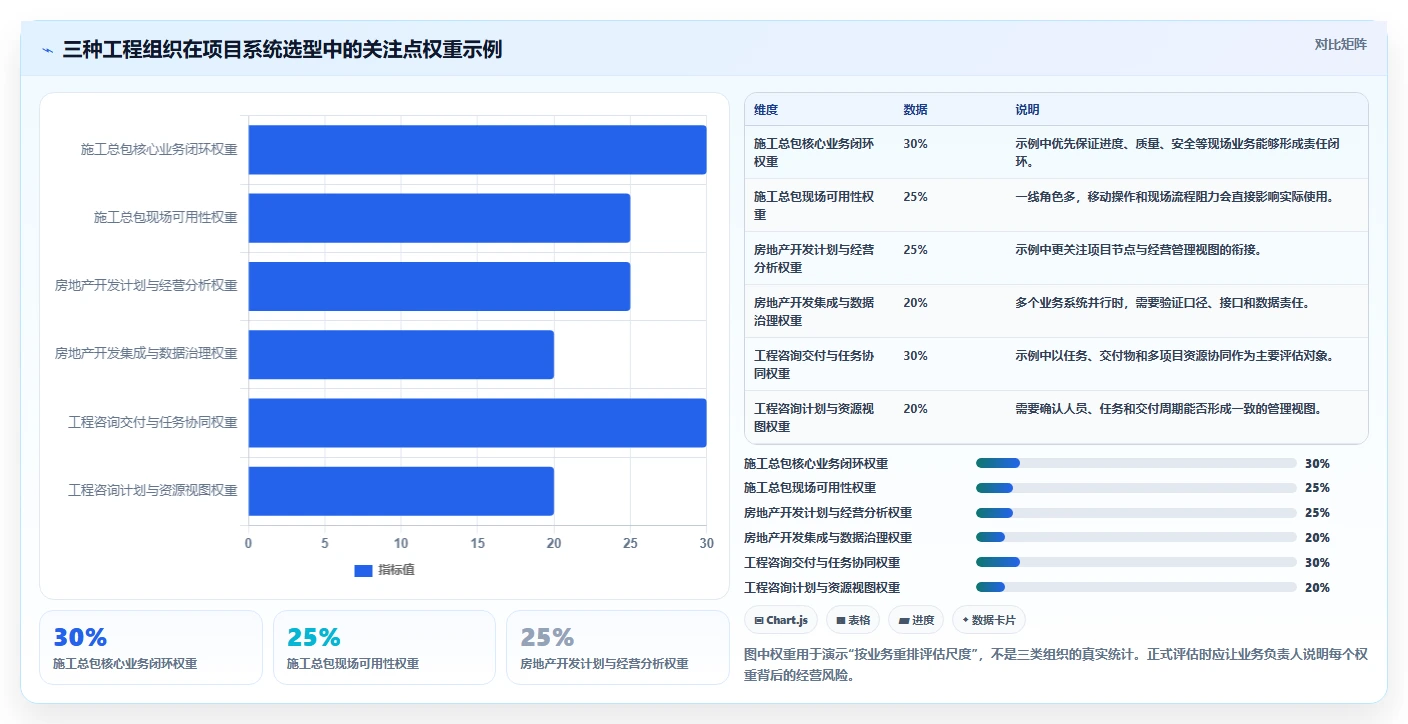Click the progress bar for 房地产开发集成与数据治理权重

(1136, 538)
